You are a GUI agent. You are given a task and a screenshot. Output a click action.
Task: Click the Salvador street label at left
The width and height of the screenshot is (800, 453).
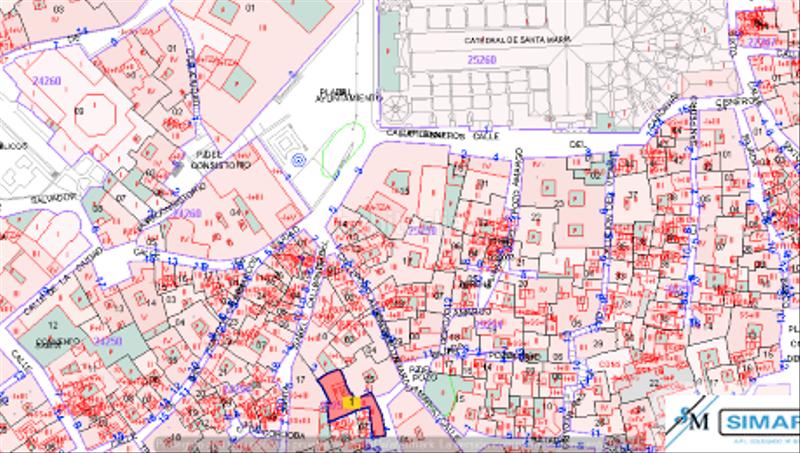click(57, 197)
